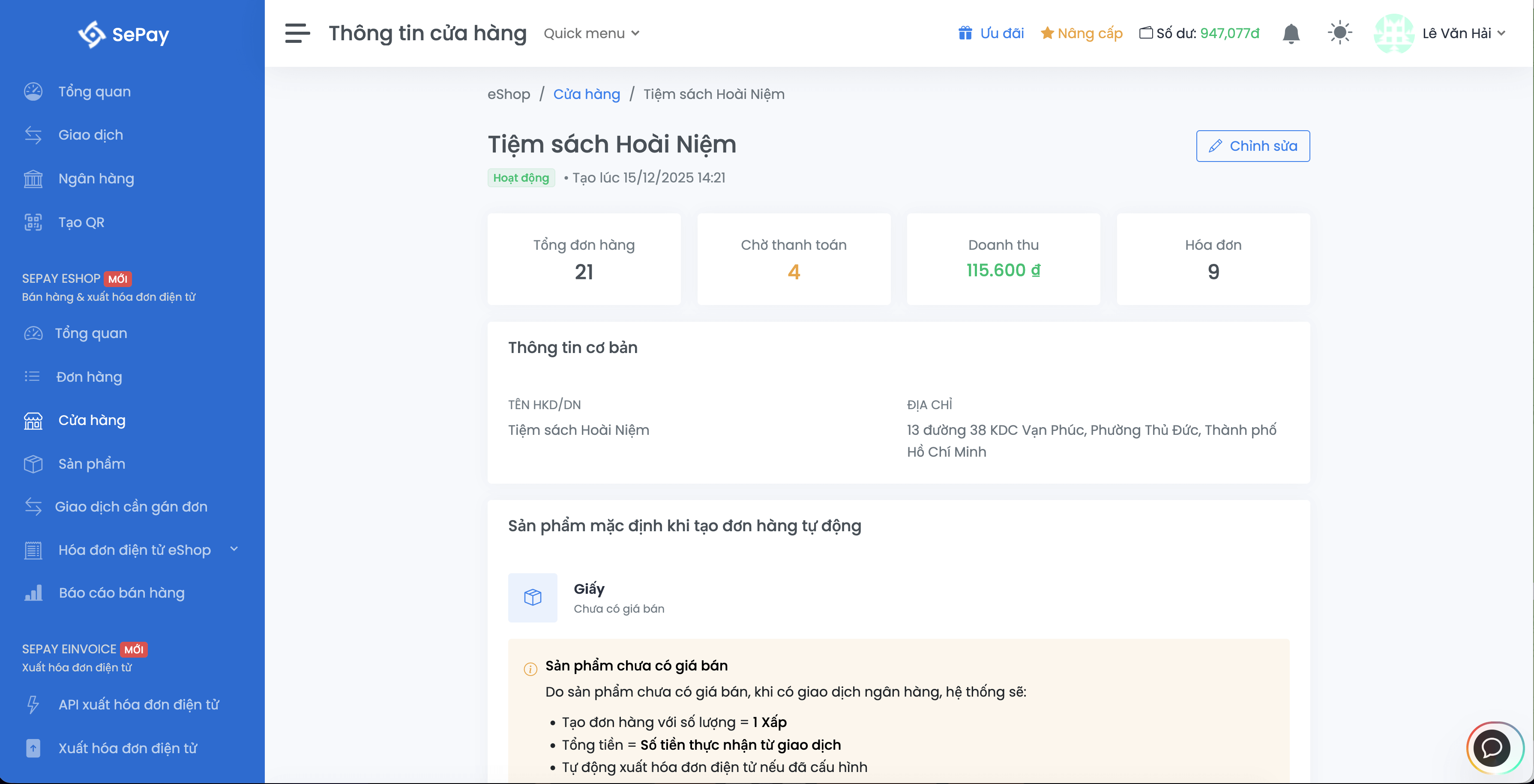Click the Ưu đãi gift icon

(965, 33)
